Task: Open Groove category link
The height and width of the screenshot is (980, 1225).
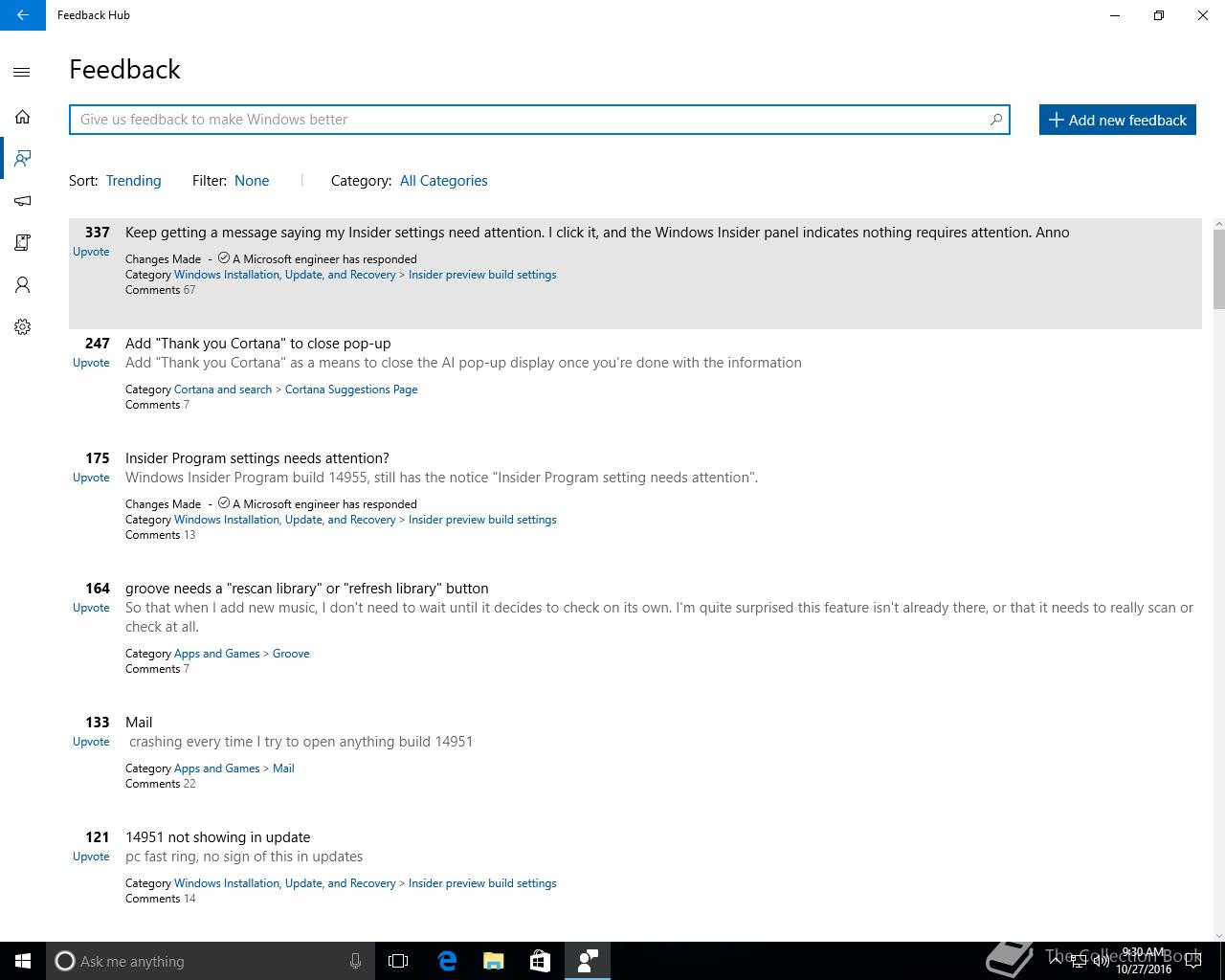Action: point(291,654)
